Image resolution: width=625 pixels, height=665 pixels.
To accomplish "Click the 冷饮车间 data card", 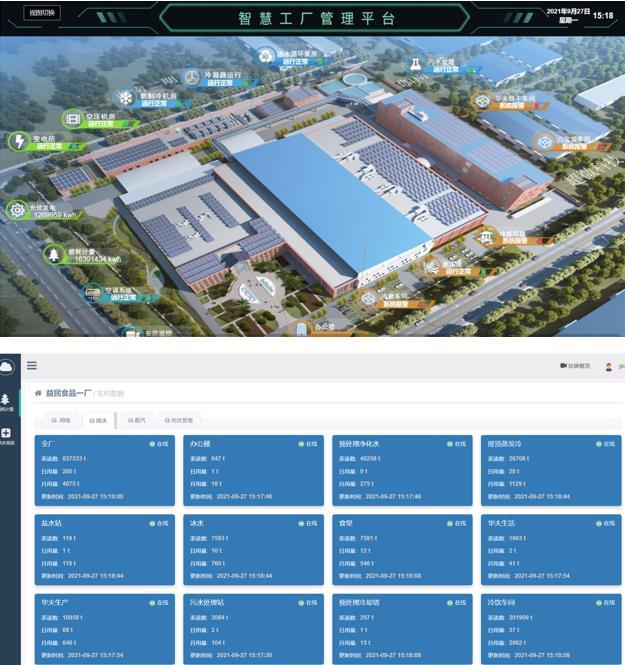I will (550, 630).
